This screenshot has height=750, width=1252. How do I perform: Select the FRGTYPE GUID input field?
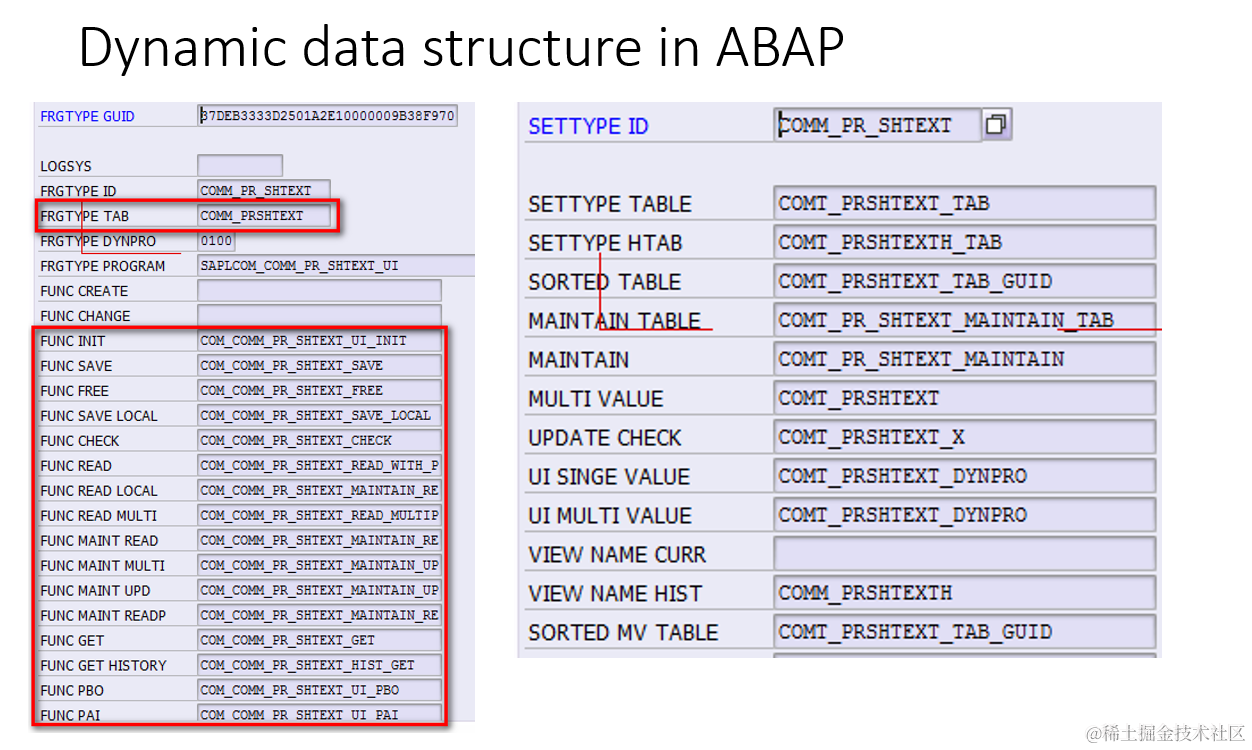(328, 116)
